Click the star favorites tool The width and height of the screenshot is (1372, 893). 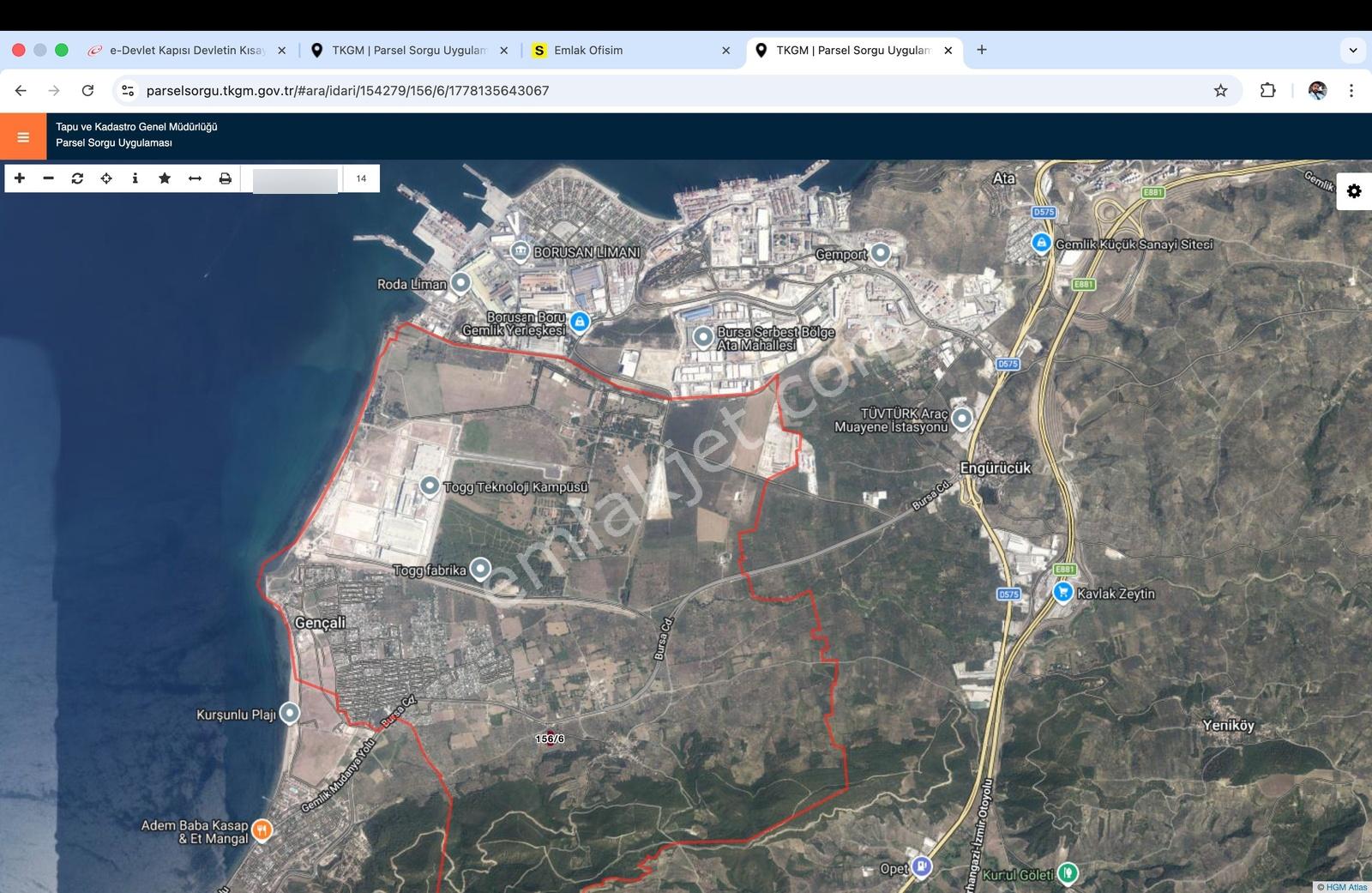pos(165,178)
